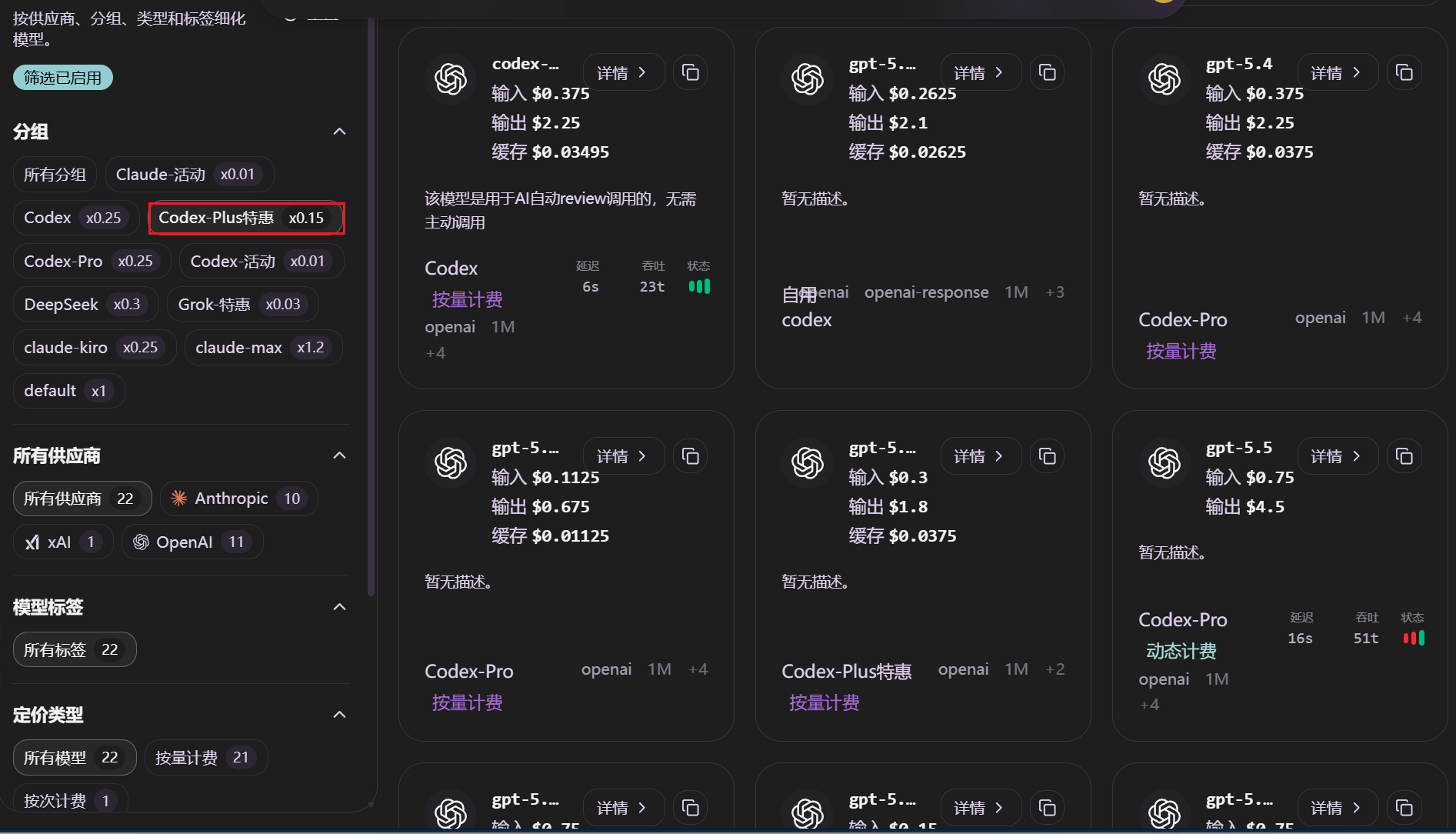Filter models by xAI vendor
The image size is (1456, 834).
63,542
